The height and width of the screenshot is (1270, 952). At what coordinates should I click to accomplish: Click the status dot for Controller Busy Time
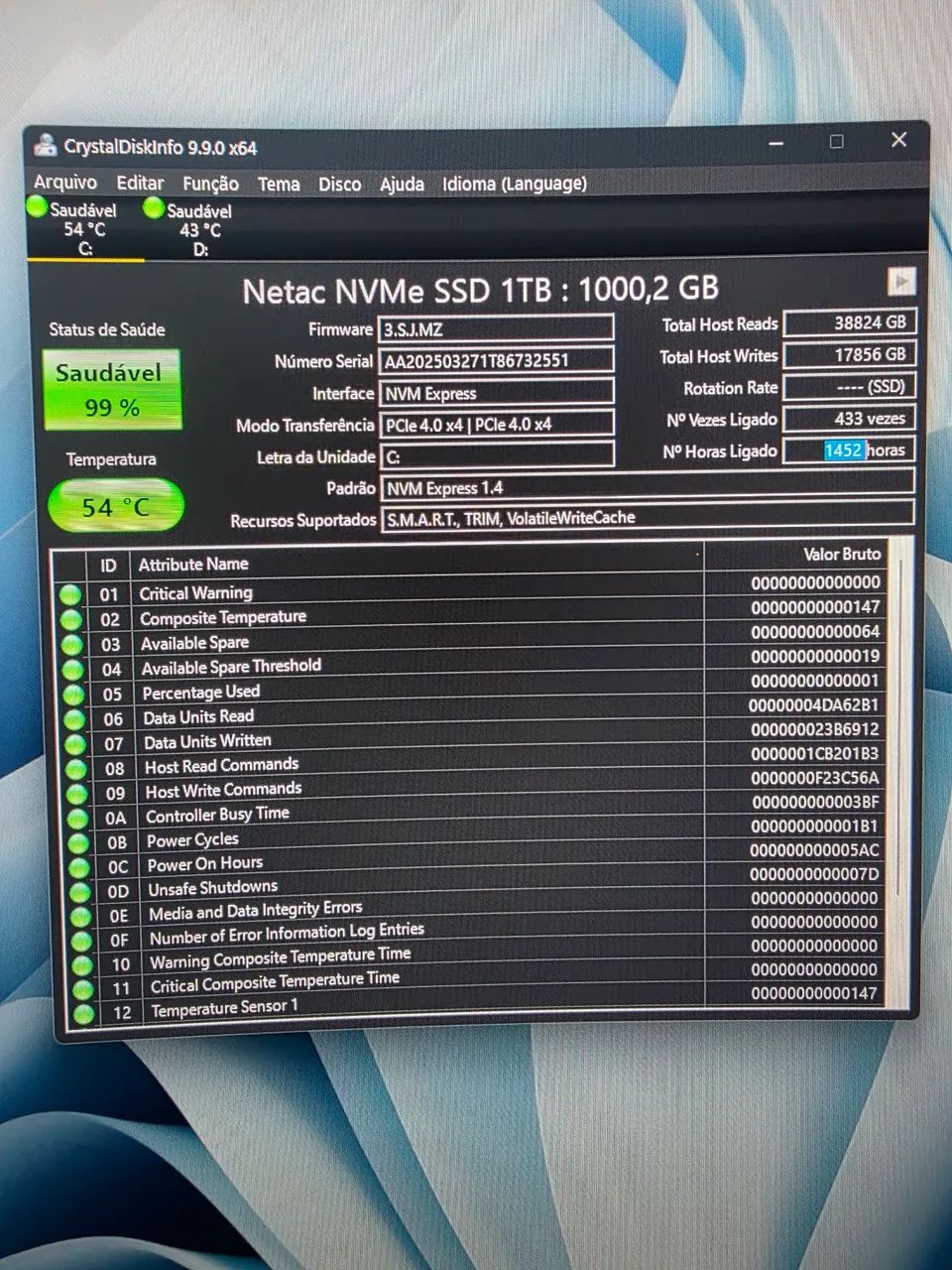coord(77,819)
